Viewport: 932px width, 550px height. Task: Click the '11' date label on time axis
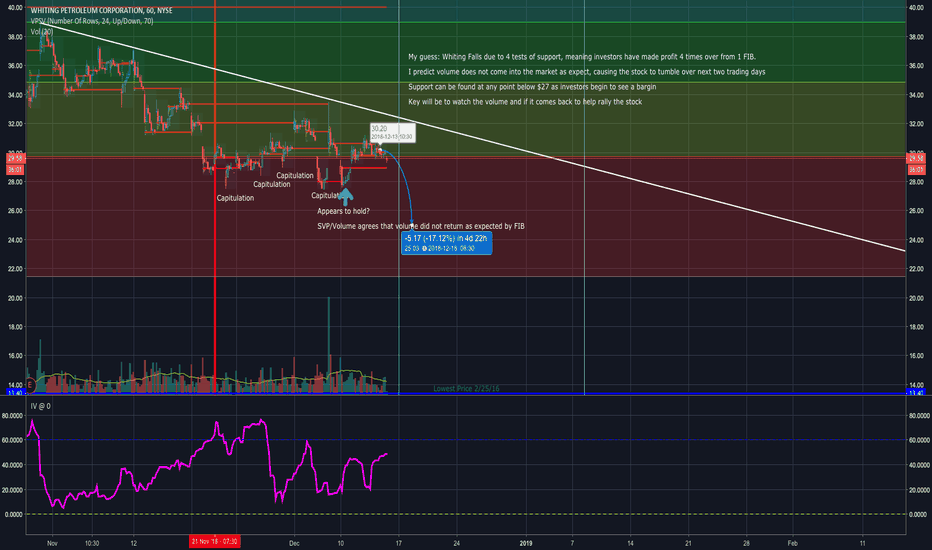pos(862,543)
